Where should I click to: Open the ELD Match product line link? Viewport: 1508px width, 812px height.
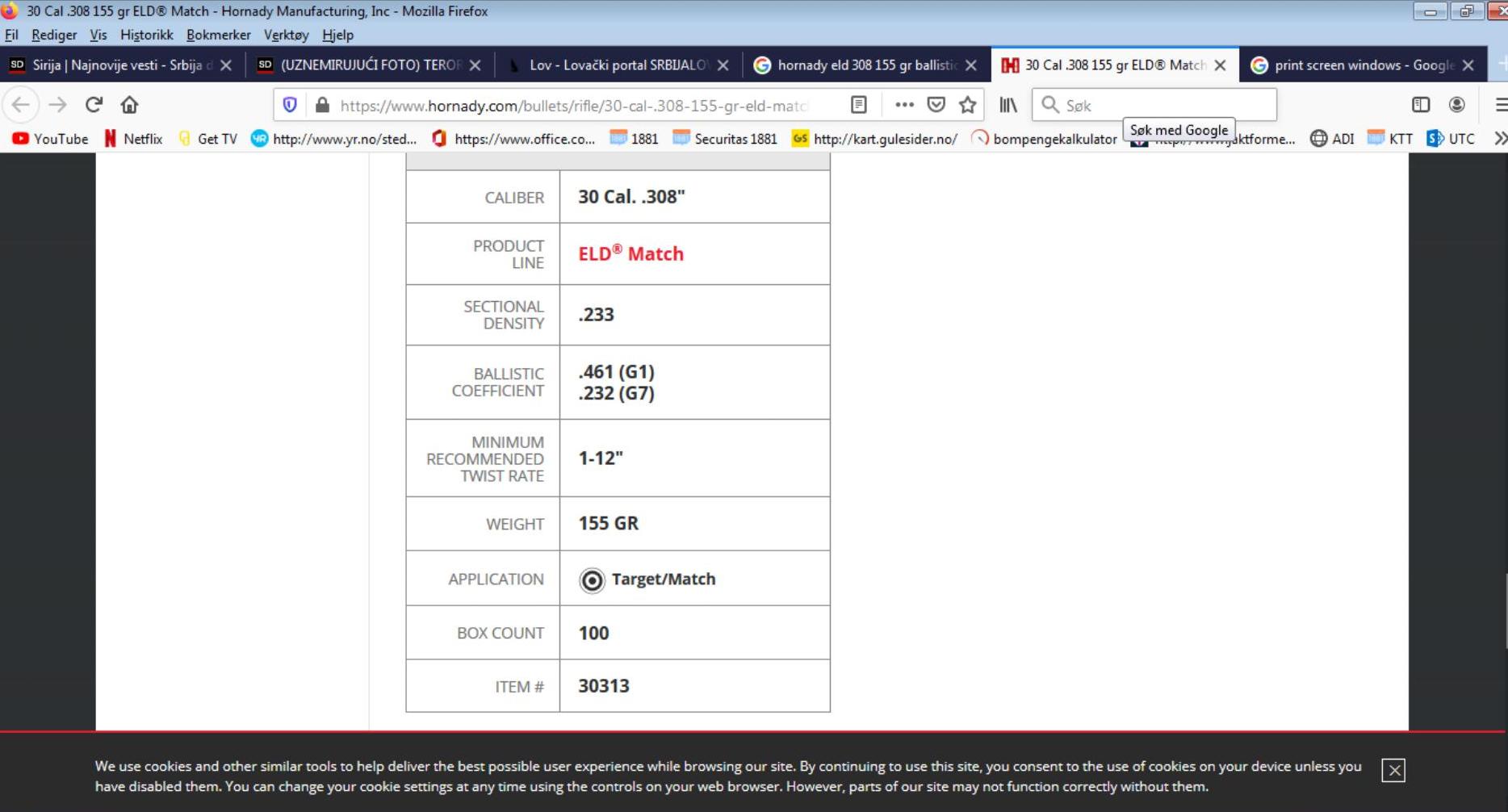630,253
